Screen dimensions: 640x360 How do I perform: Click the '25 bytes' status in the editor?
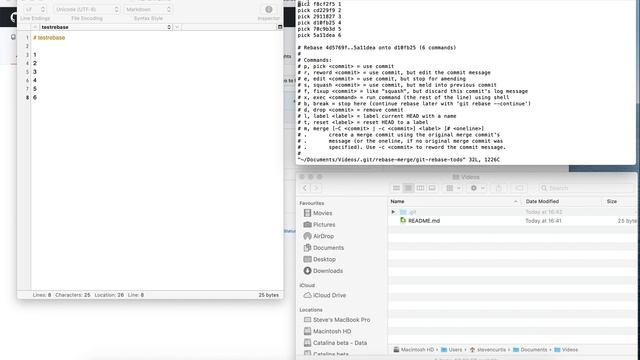coord(269,295)
